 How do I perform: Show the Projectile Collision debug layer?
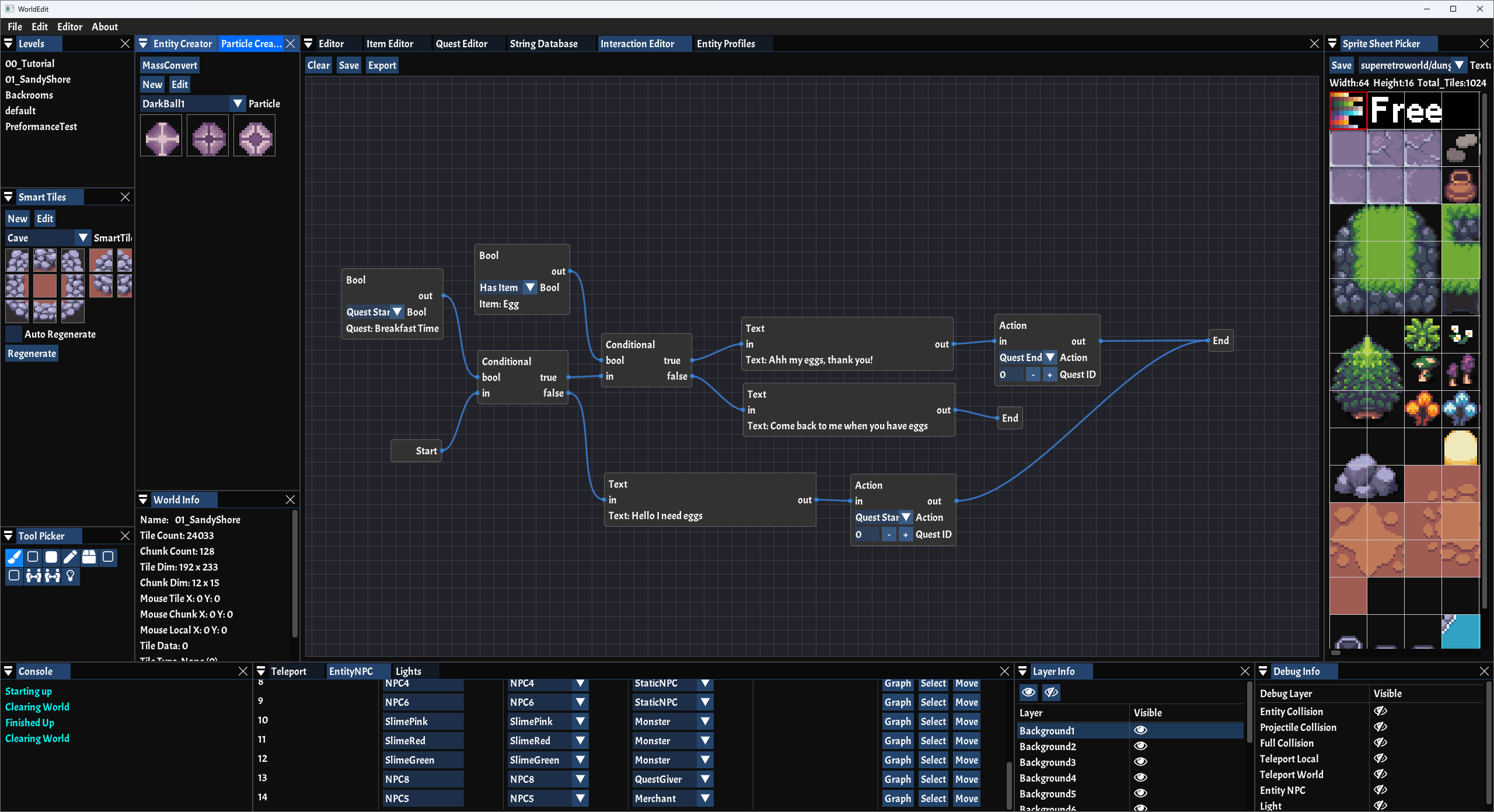tap(1381, 727)
